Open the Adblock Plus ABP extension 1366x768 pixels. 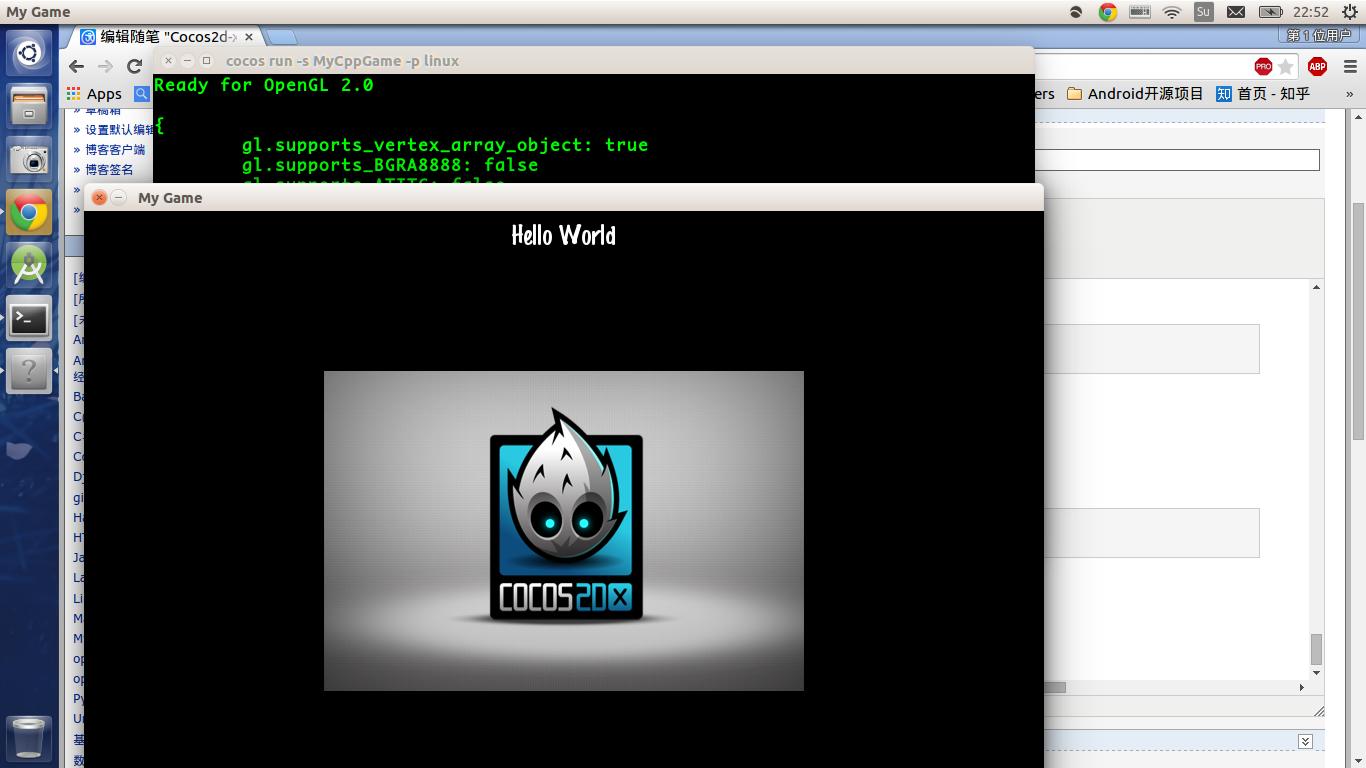click(x=1317, y=66)
